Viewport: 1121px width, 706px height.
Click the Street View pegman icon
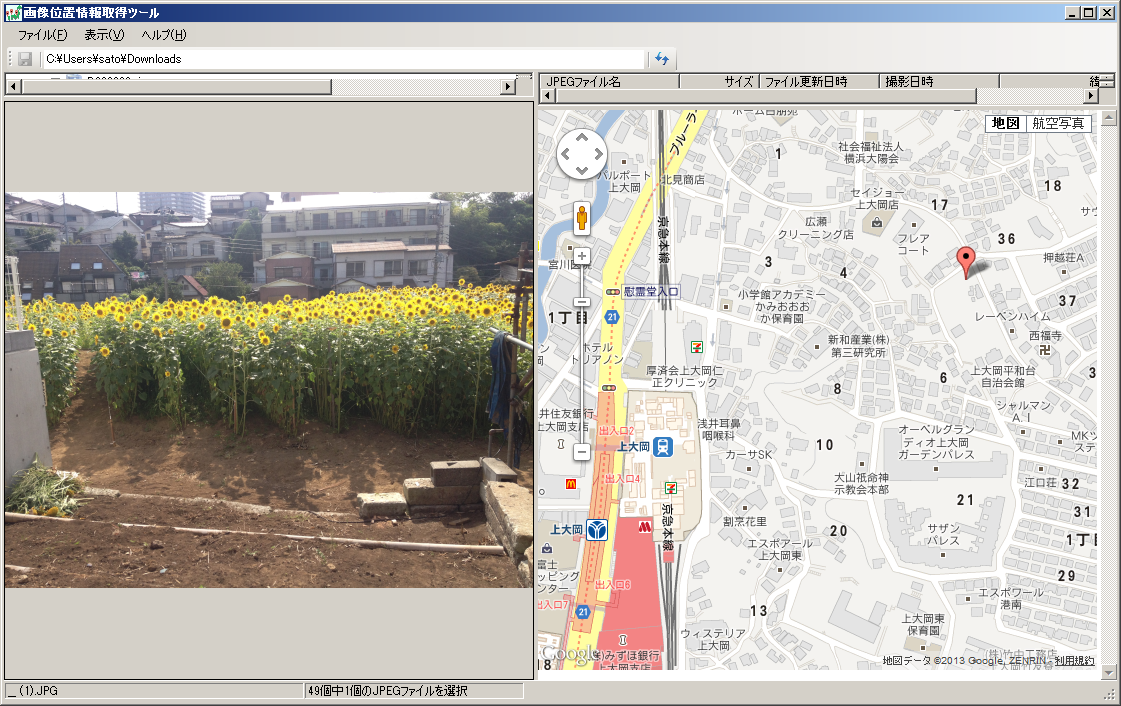[581, 216]
